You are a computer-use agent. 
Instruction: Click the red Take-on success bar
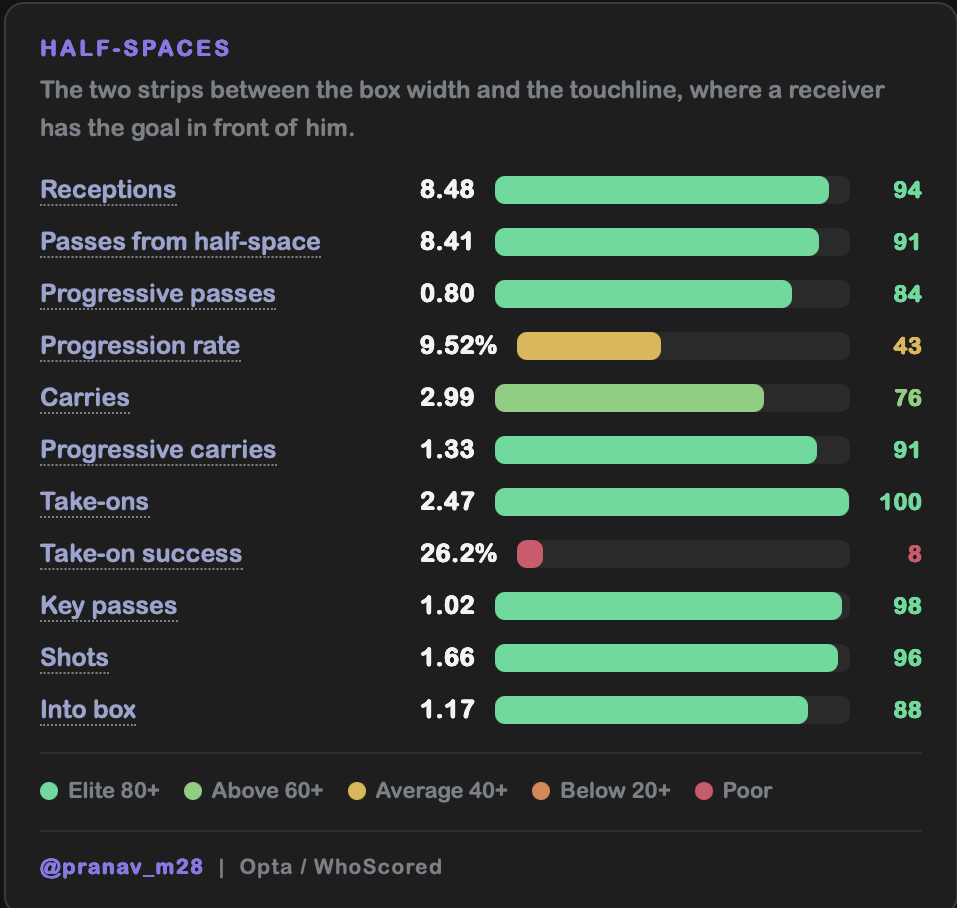point(530,554)
